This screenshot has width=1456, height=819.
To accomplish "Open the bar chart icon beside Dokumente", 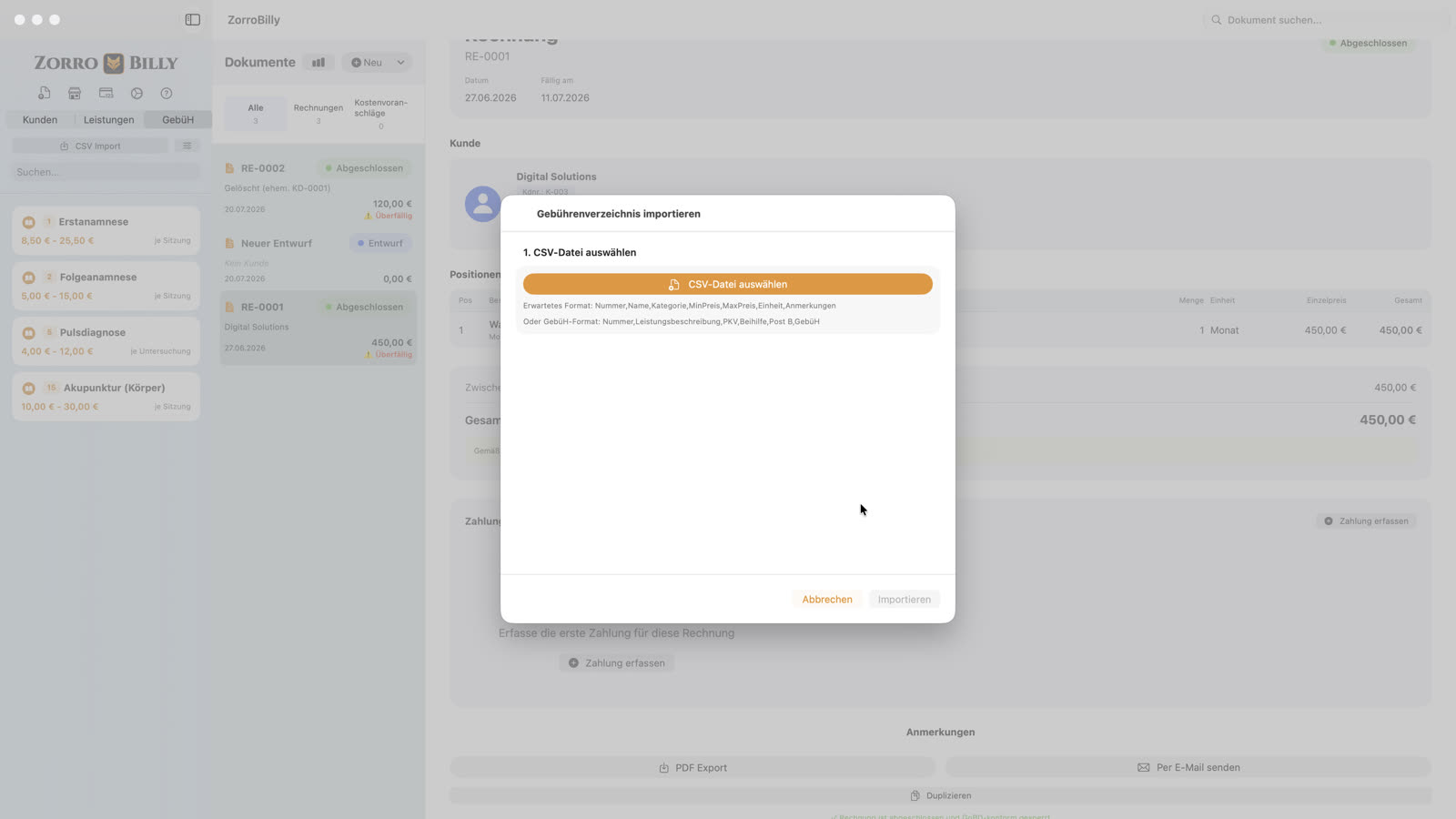I will [x=318, y=63].
